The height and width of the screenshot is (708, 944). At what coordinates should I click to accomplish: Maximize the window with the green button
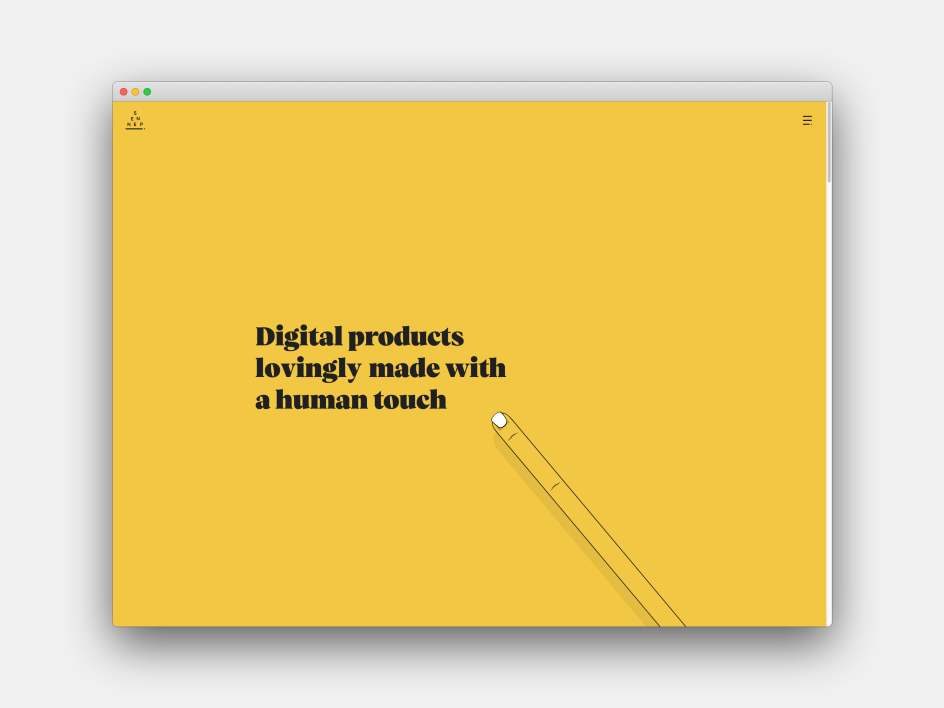point(147,92)
